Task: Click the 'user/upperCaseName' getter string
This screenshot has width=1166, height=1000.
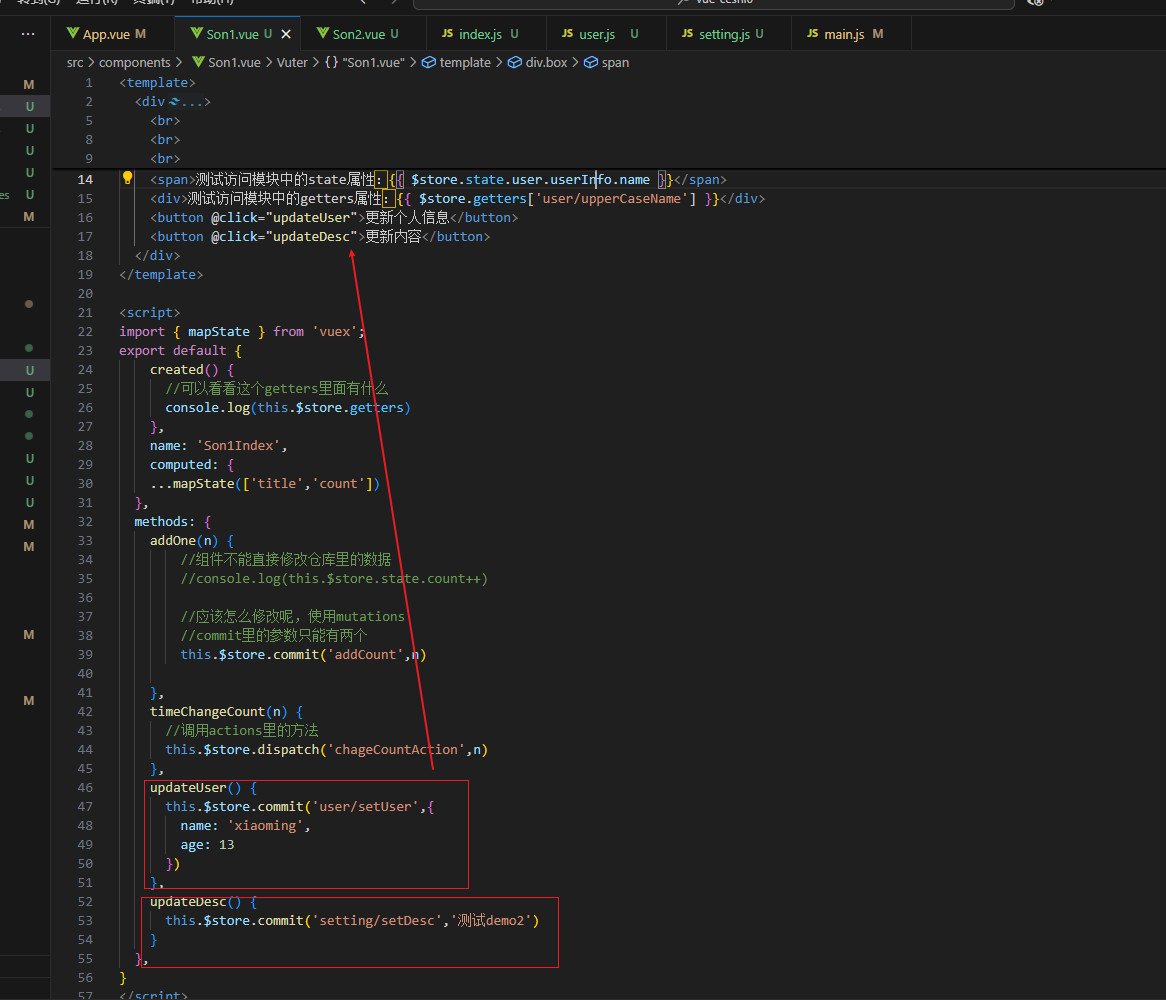Action: [x=612, y=199]
